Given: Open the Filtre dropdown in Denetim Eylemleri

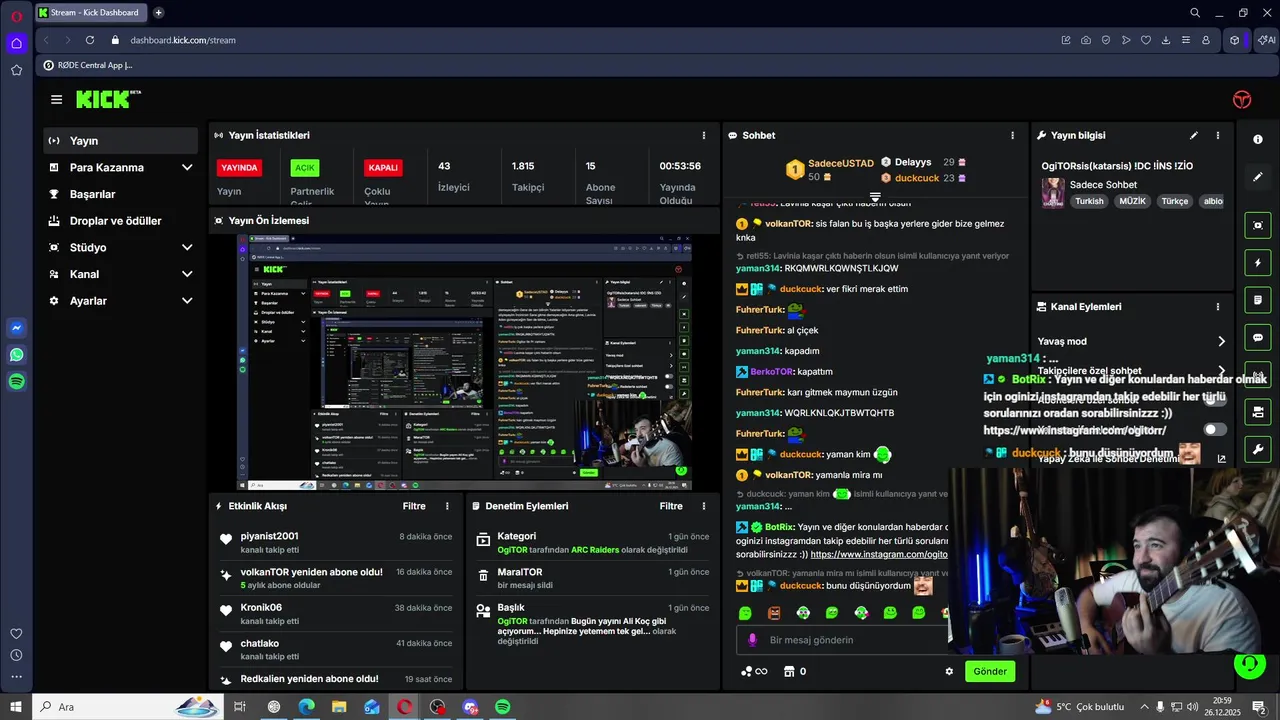Looking at the screenshot, I should pyautogui.click(x=671, y=506).
